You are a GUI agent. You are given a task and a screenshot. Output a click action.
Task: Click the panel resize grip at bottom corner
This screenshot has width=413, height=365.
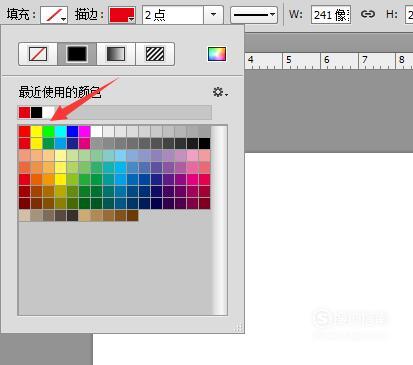point(238,327)
